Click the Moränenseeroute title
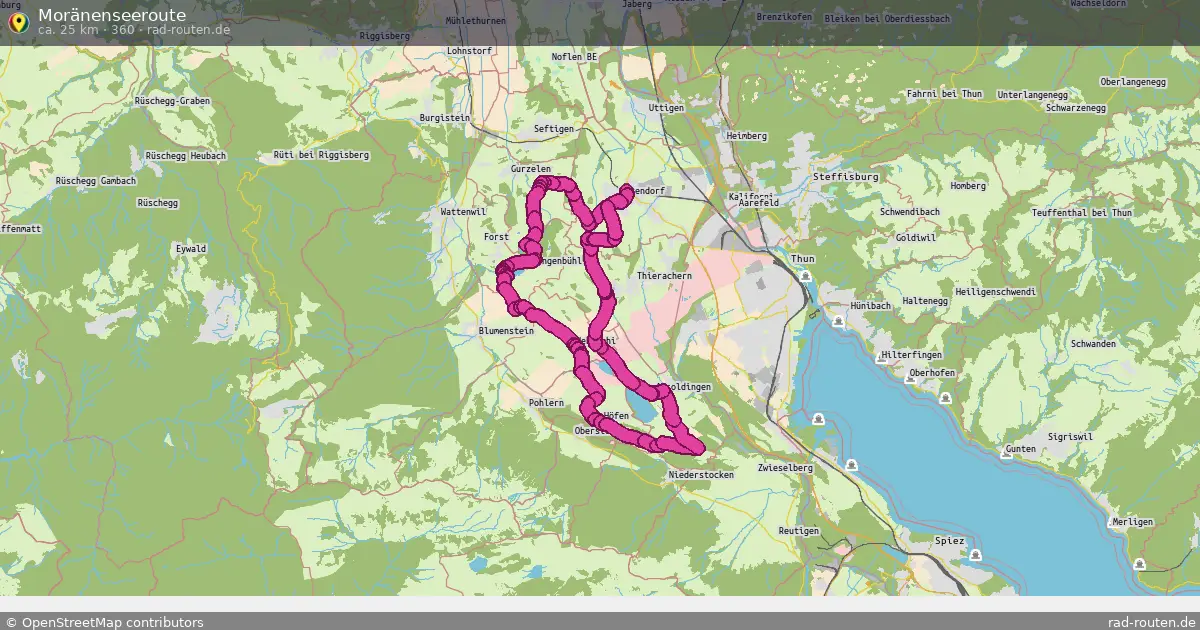Screen dimensions: 1200x630 click(112, 15)
